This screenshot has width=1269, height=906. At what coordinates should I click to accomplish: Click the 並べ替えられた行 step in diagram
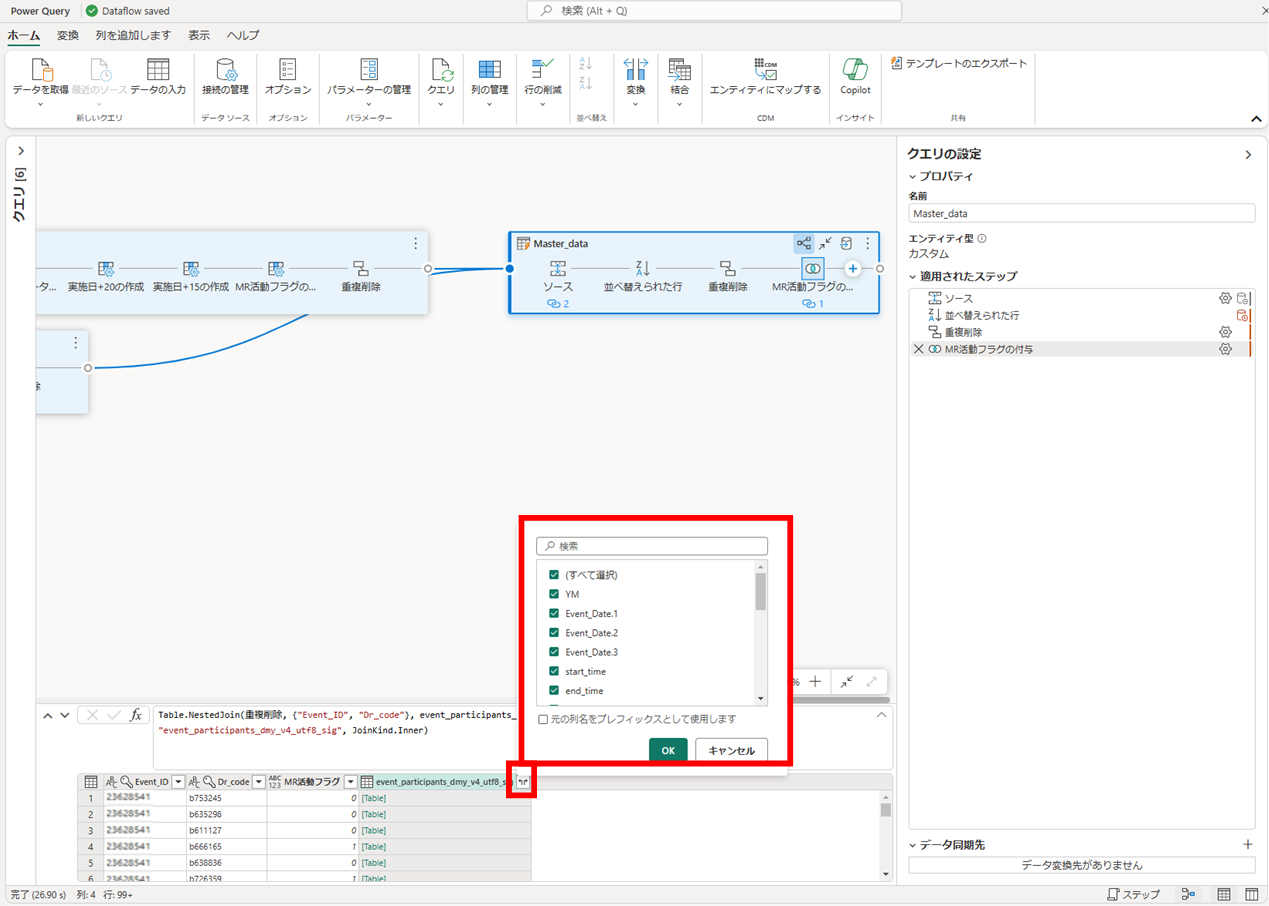click(x=643, y=276)
